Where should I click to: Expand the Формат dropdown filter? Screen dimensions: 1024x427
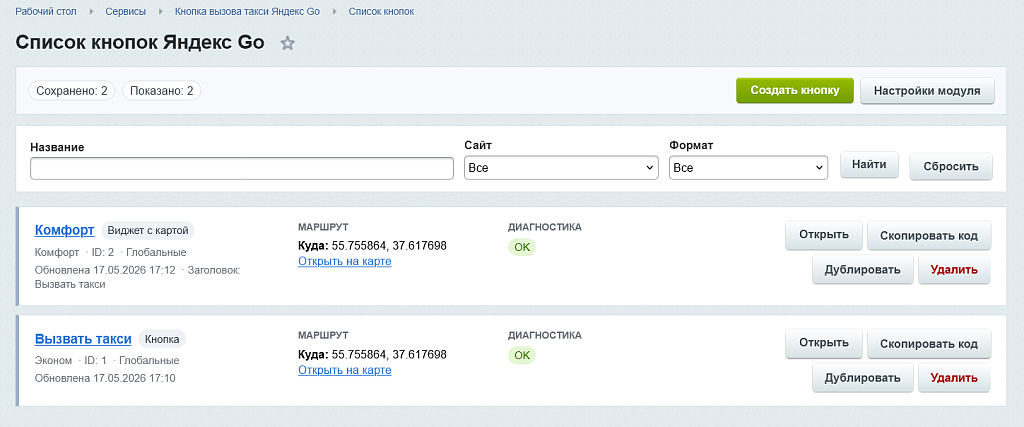748,168
